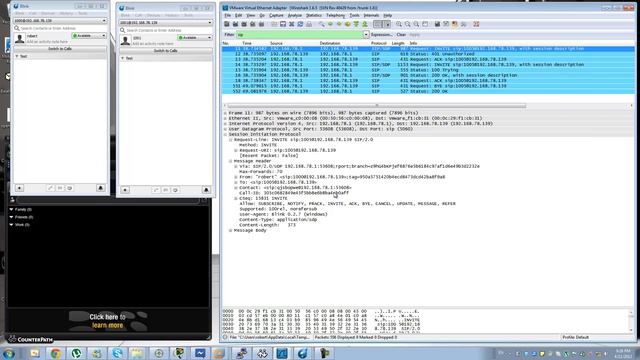Click start capture icon in Wireshark toolbar

[244, 24]
